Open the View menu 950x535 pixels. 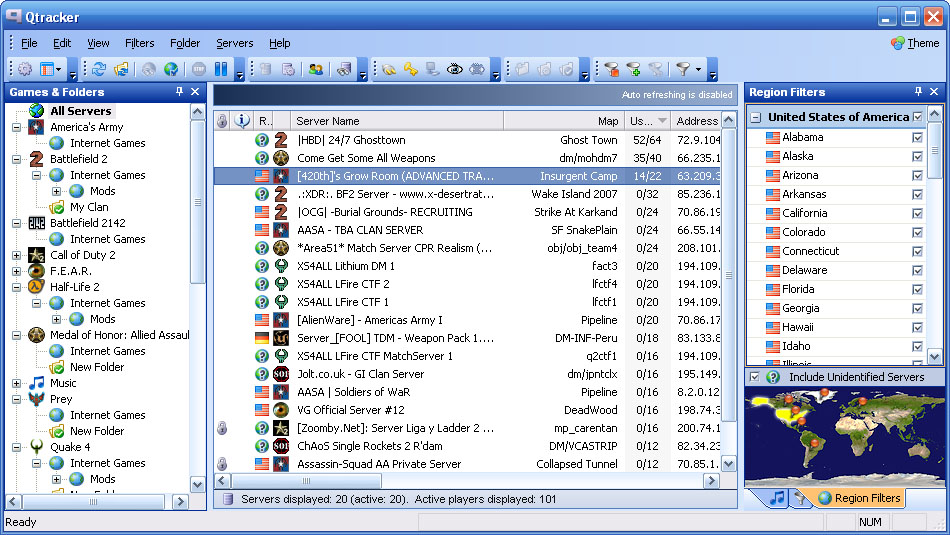coord(98,43)
